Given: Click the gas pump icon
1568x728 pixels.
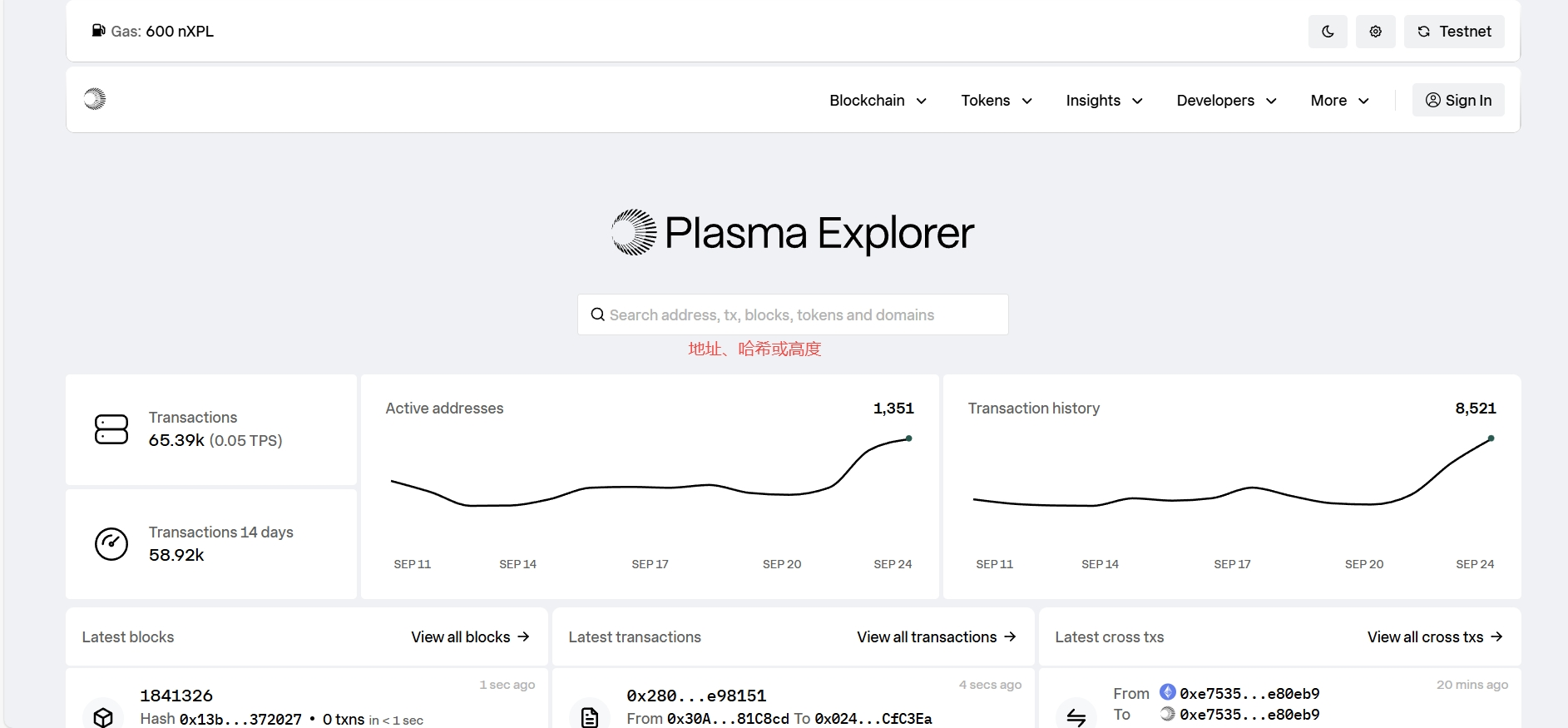Looking at the screenshot, I should click(98, 31).
